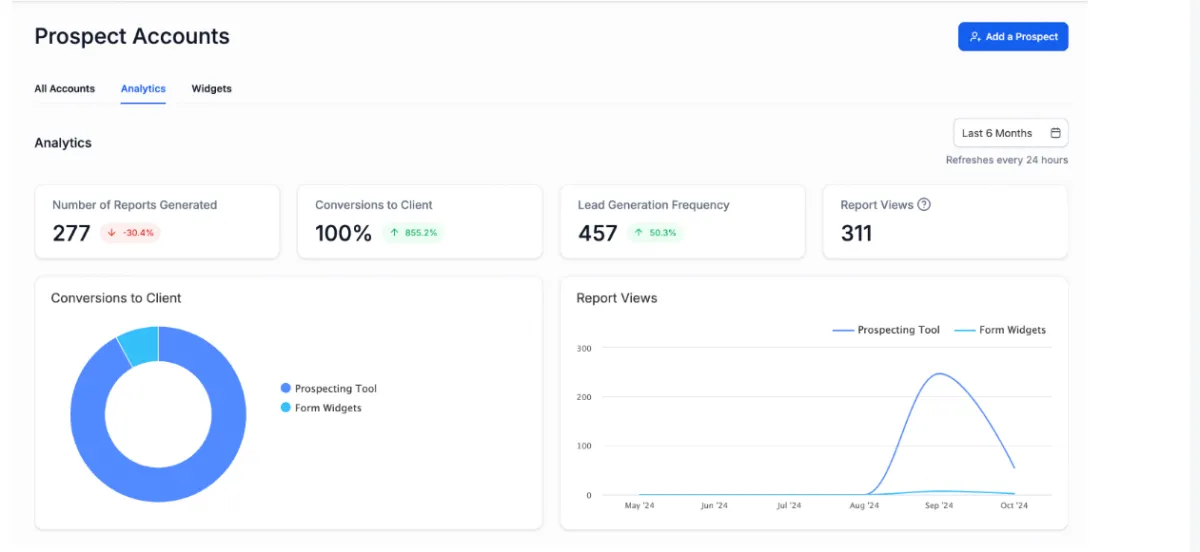Toggle Form Widgets label in Conversions donut legend
1200x552 pixels.
tap(328, 408)
